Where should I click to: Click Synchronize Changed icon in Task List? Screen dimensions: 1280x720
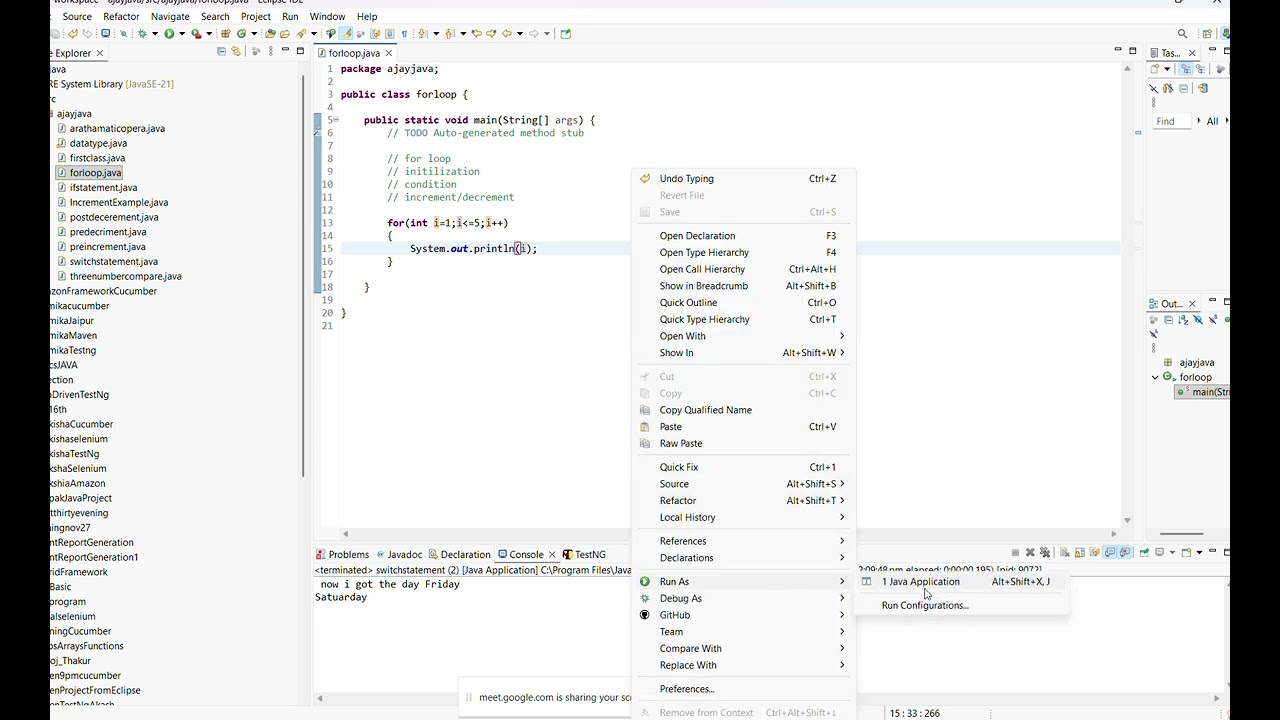click(x=1203, y=88)
